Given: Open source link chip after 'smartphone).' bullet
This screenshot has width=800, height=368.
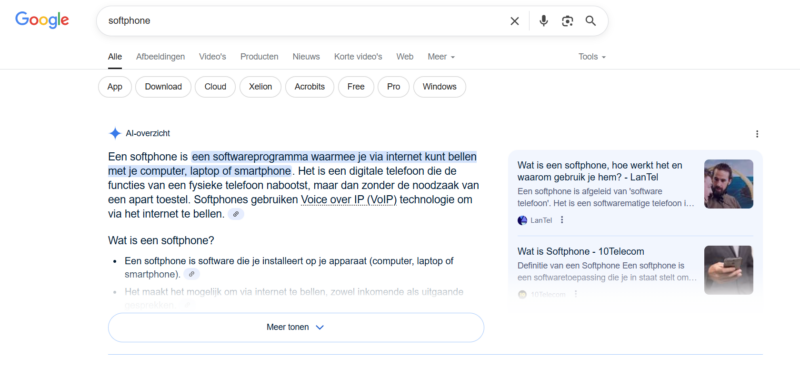Looking at the screenshot, I should (191, 274).
